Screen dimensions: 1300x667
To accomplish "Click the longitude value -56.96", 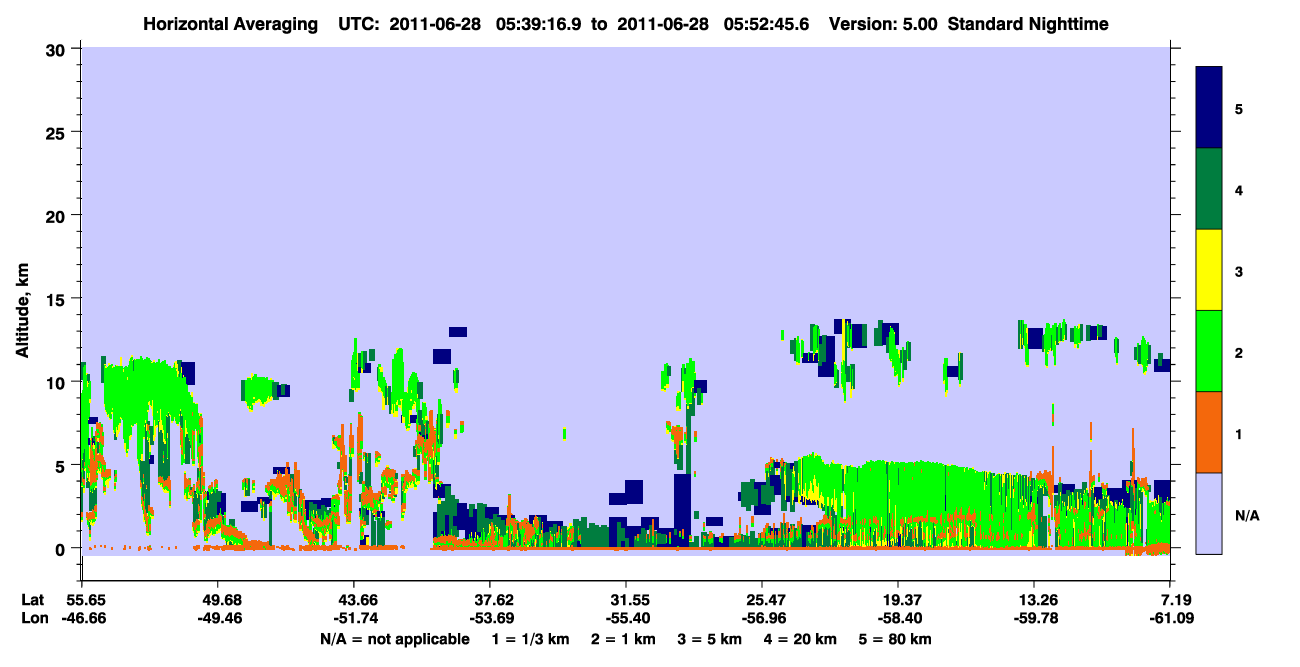I will click(762, 618).
